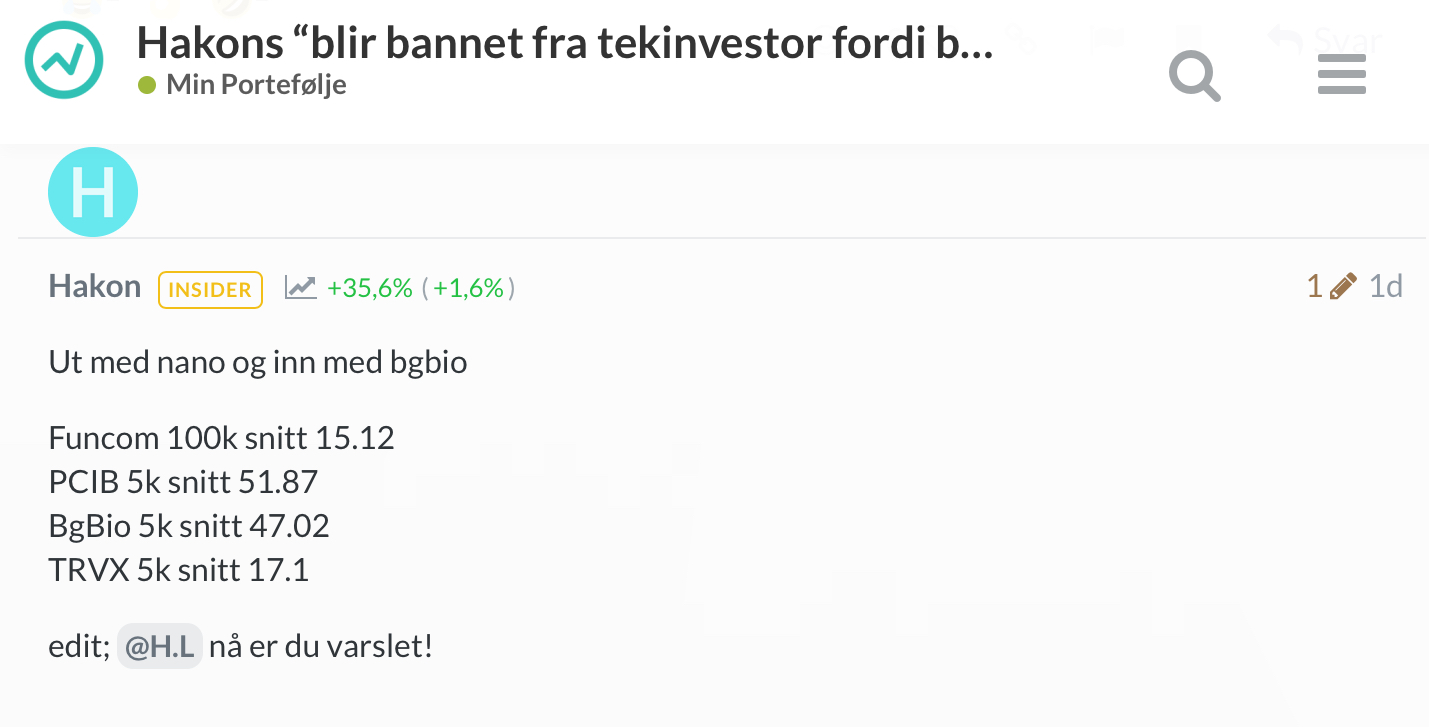Open the topic title heading link
This screenshot has height=727, width=1429.
565,43
